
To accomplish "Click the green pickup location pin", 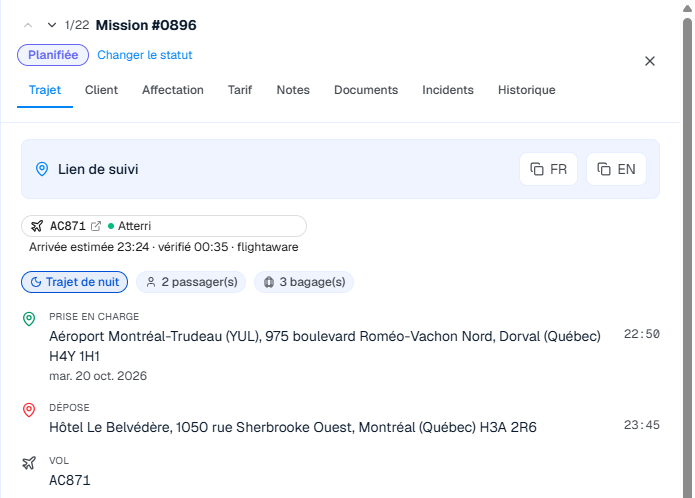I will (x=29, y=319).
